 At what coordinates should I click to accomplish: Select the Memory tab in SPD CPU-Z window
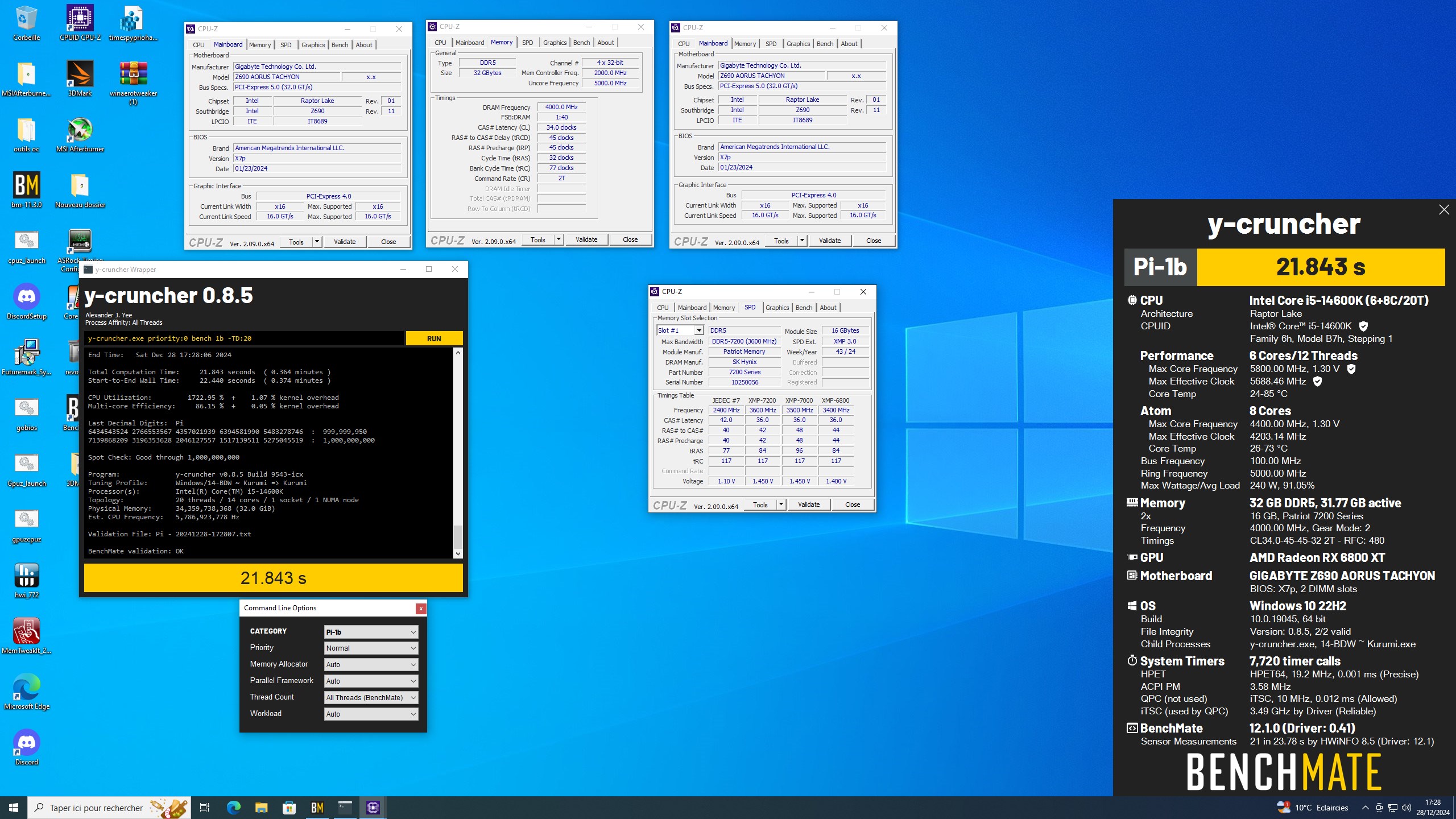point(724,308)
